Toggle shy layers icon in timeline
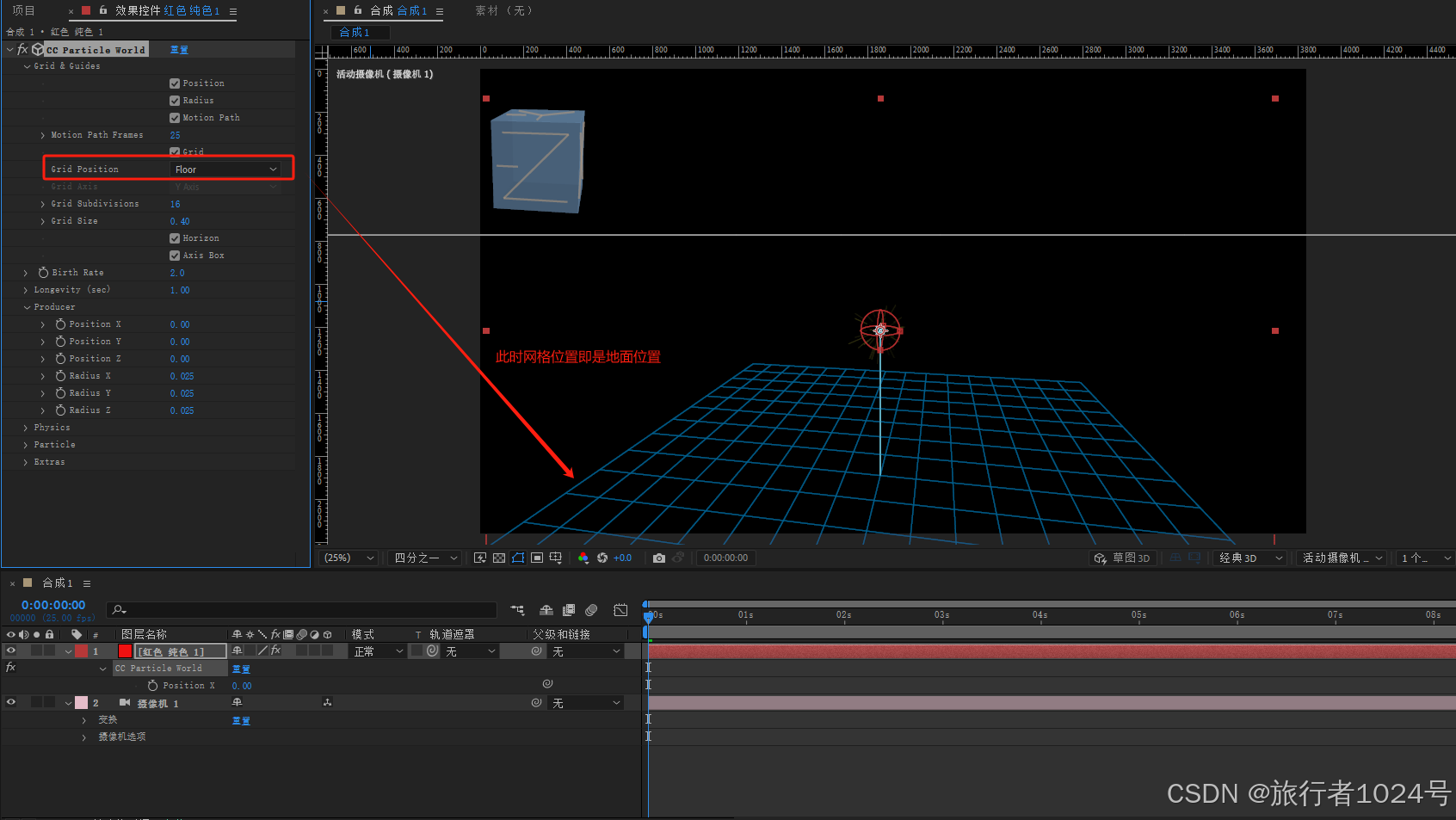This screenshot has width=1456, height=820. pyautogui.click(x=546, y=610)
